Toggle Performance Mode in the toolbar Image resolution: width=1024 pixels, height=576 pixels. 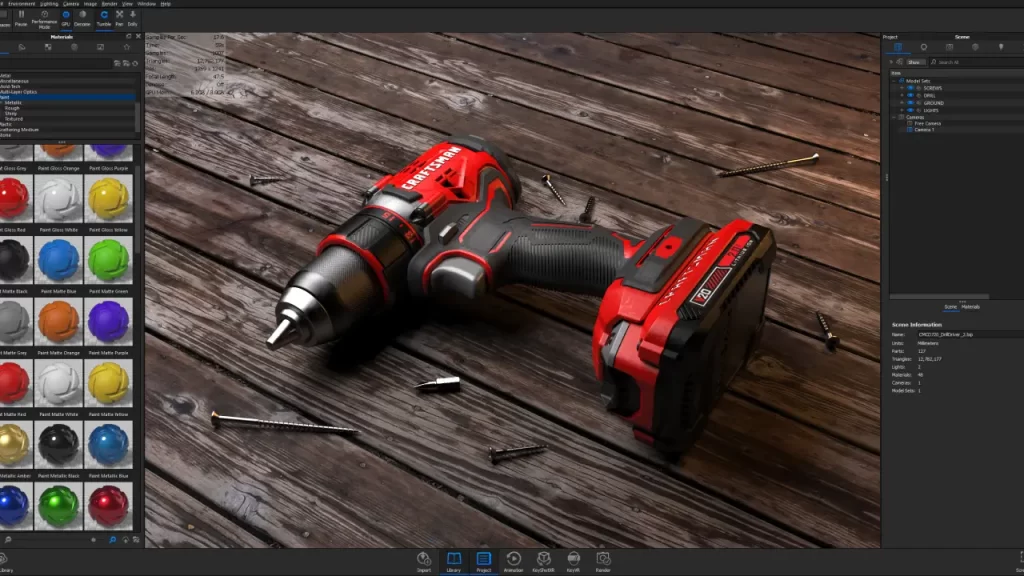pyautogui.click(x=44, y=19)
